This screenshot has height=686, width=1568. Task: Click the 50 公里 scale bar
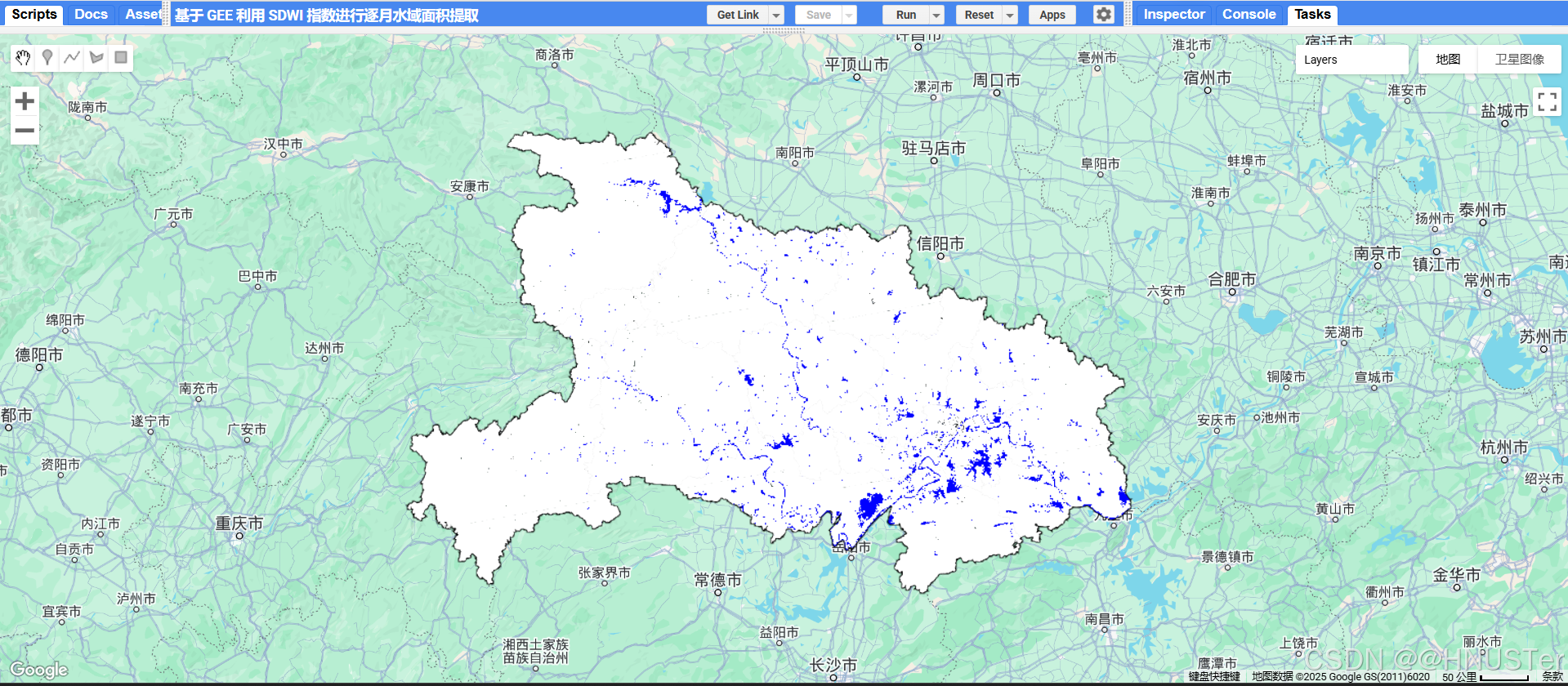1485,676
